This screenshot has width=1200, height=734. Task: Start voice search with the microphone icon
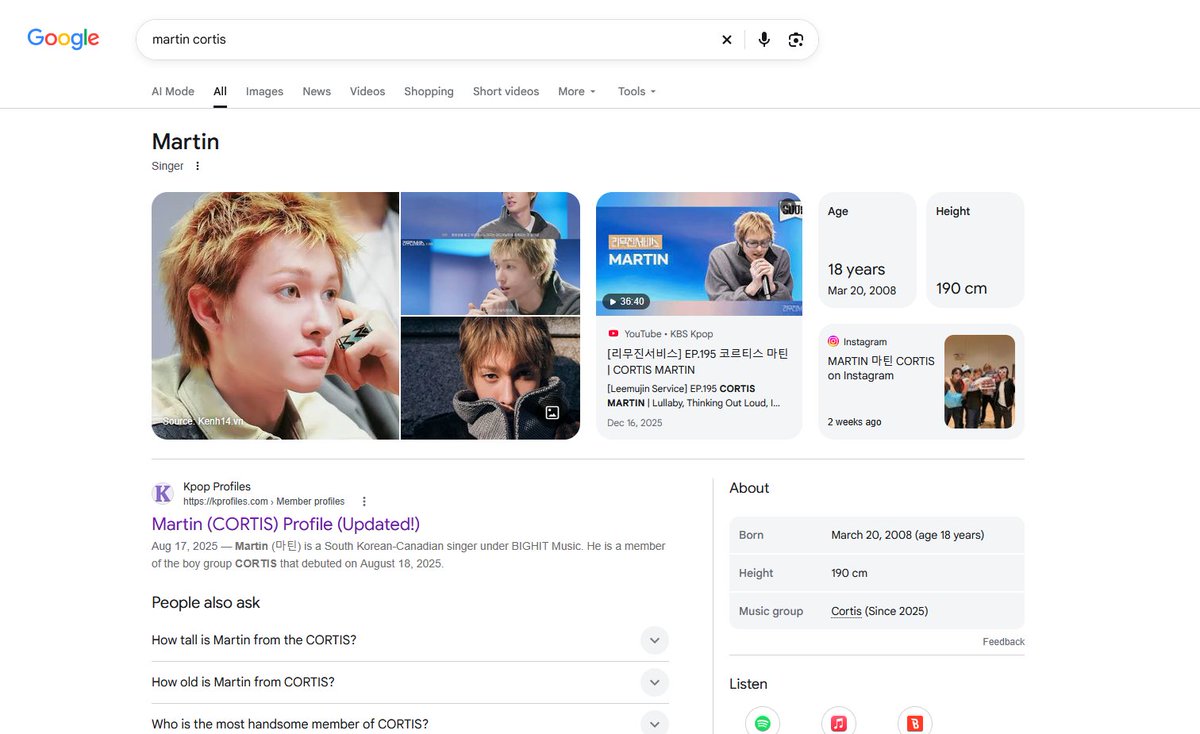pyautogui.click(x=764, y=40)
